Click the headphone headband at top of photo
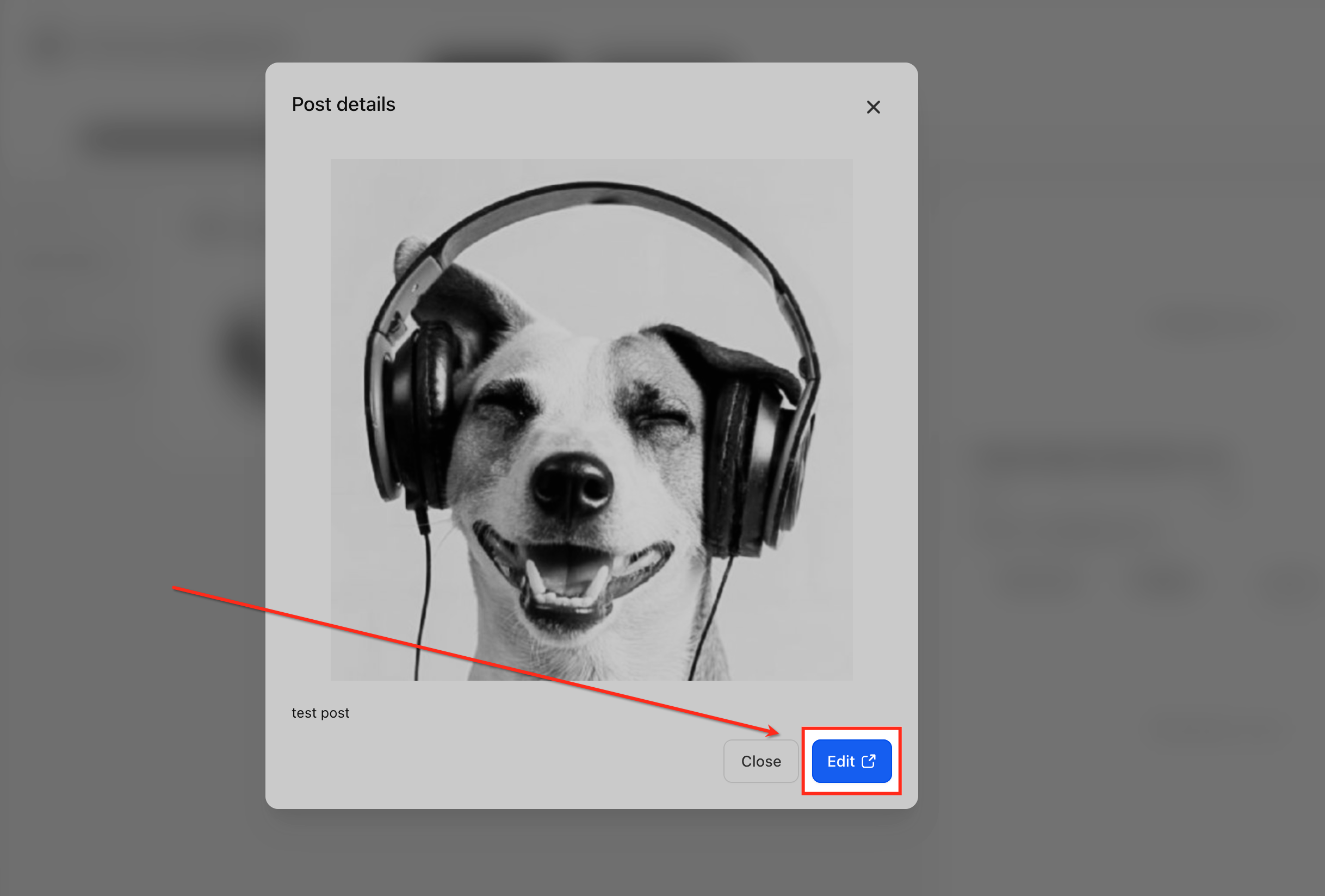 coord(593,192)
